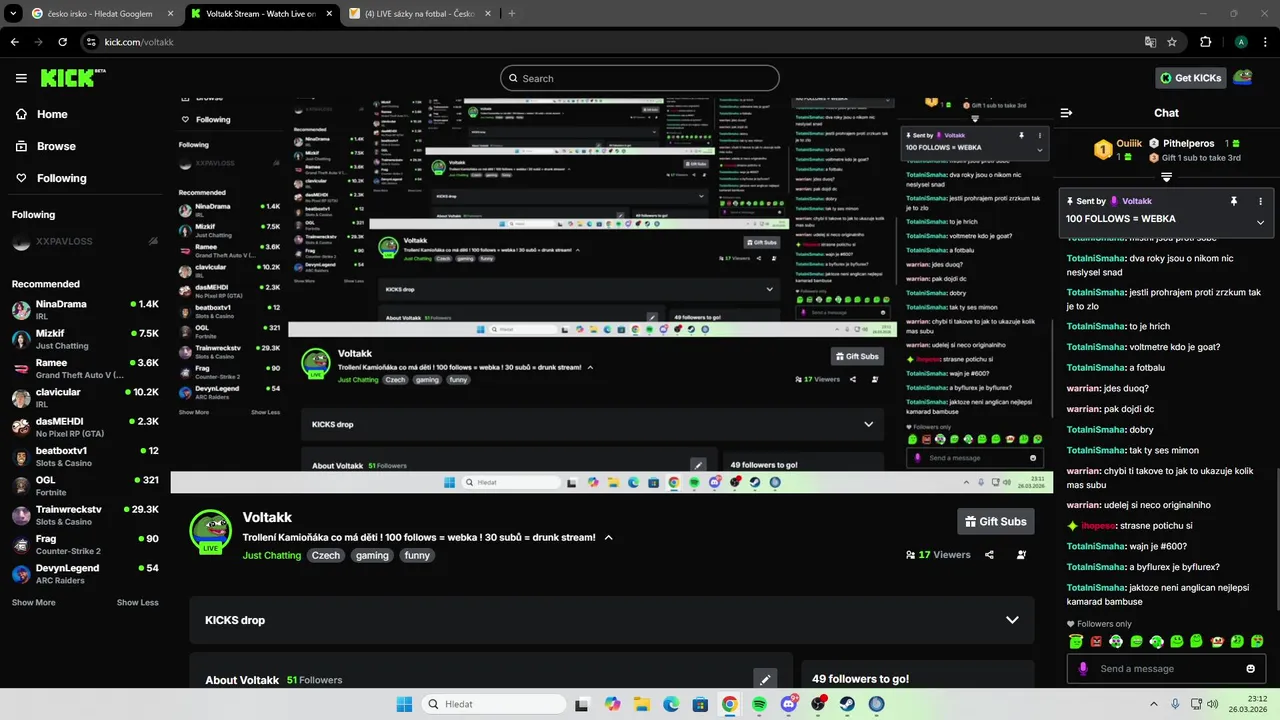The image size is (1280, 720).
Task: Open the hamburger menu beside the Kick logo
Action: 21,78
